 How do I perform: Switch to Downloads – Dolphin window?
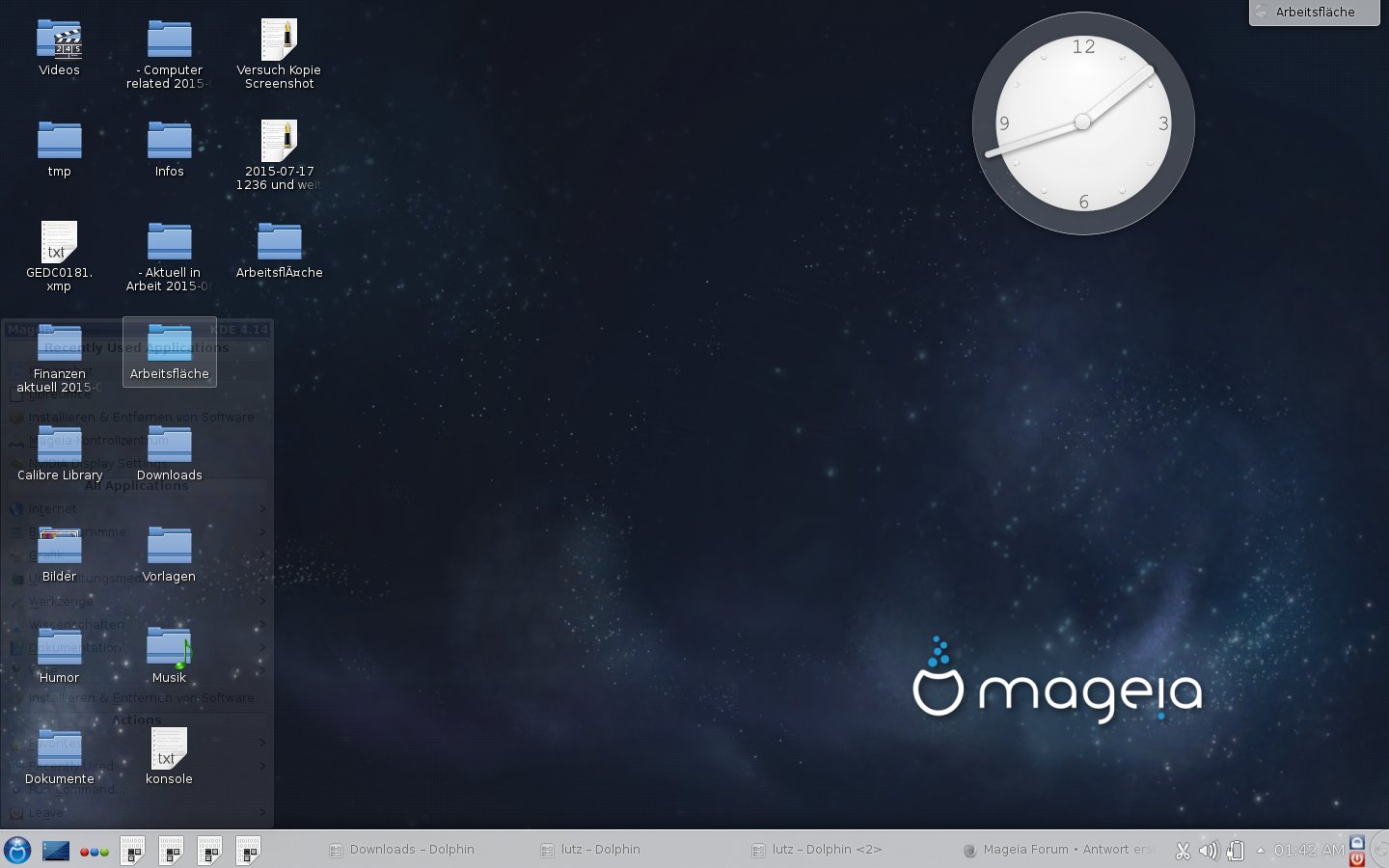402,850
